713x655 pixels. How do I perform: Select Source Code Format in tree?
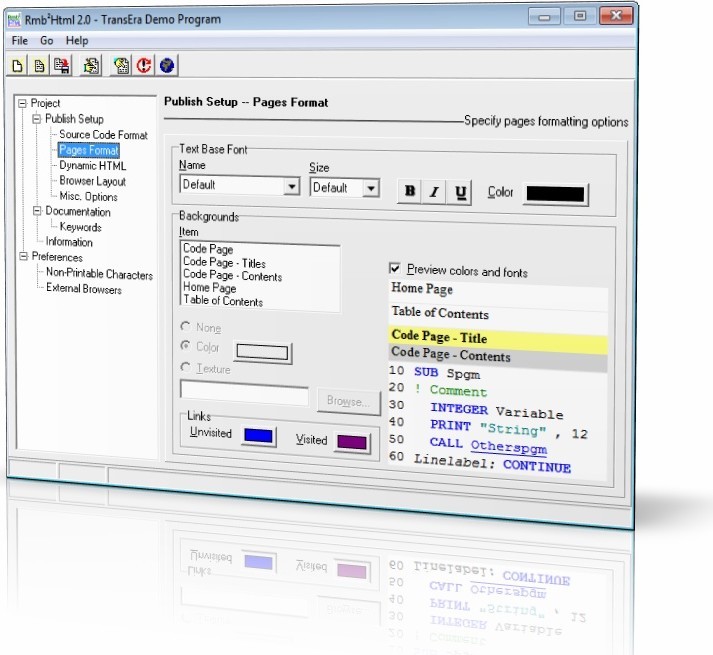(x=103, y=135)
